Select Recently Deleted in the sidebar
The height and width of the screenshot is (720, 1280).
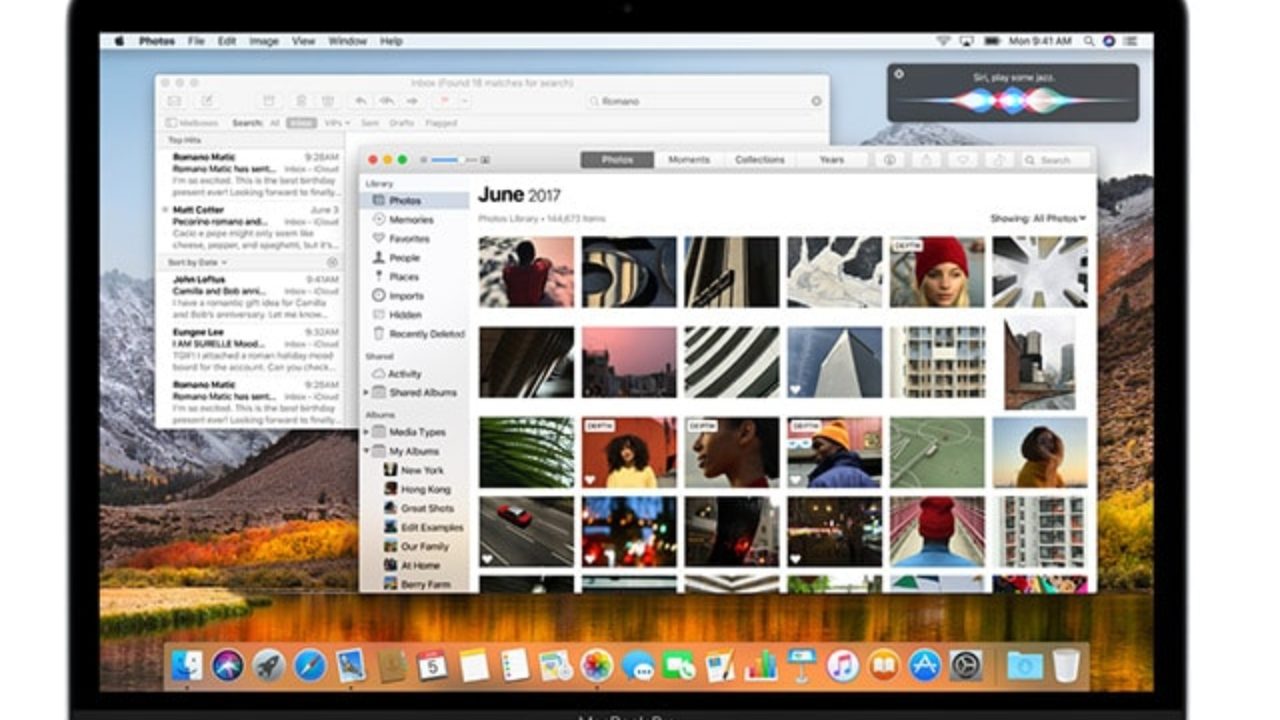coord(418,334)
